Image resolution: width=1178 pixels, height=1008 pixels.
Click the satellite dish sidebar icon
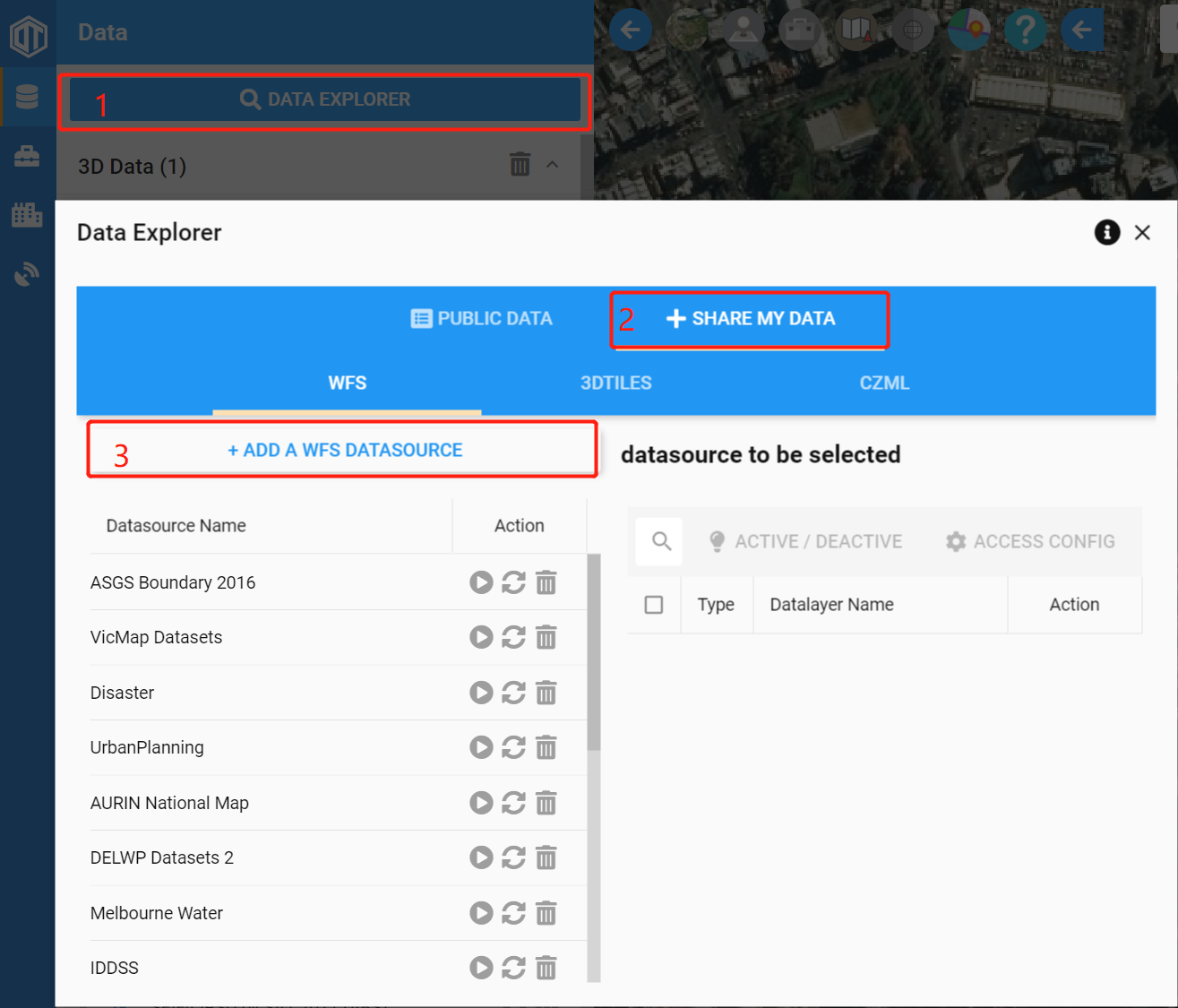point(27,273)
